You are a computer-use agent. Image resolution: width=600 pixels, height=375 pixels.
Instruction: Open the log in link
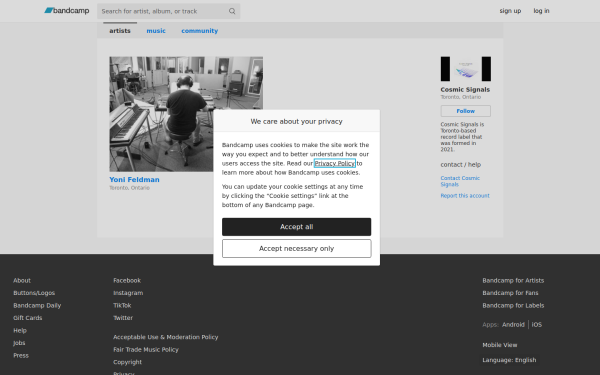(541, 11)
